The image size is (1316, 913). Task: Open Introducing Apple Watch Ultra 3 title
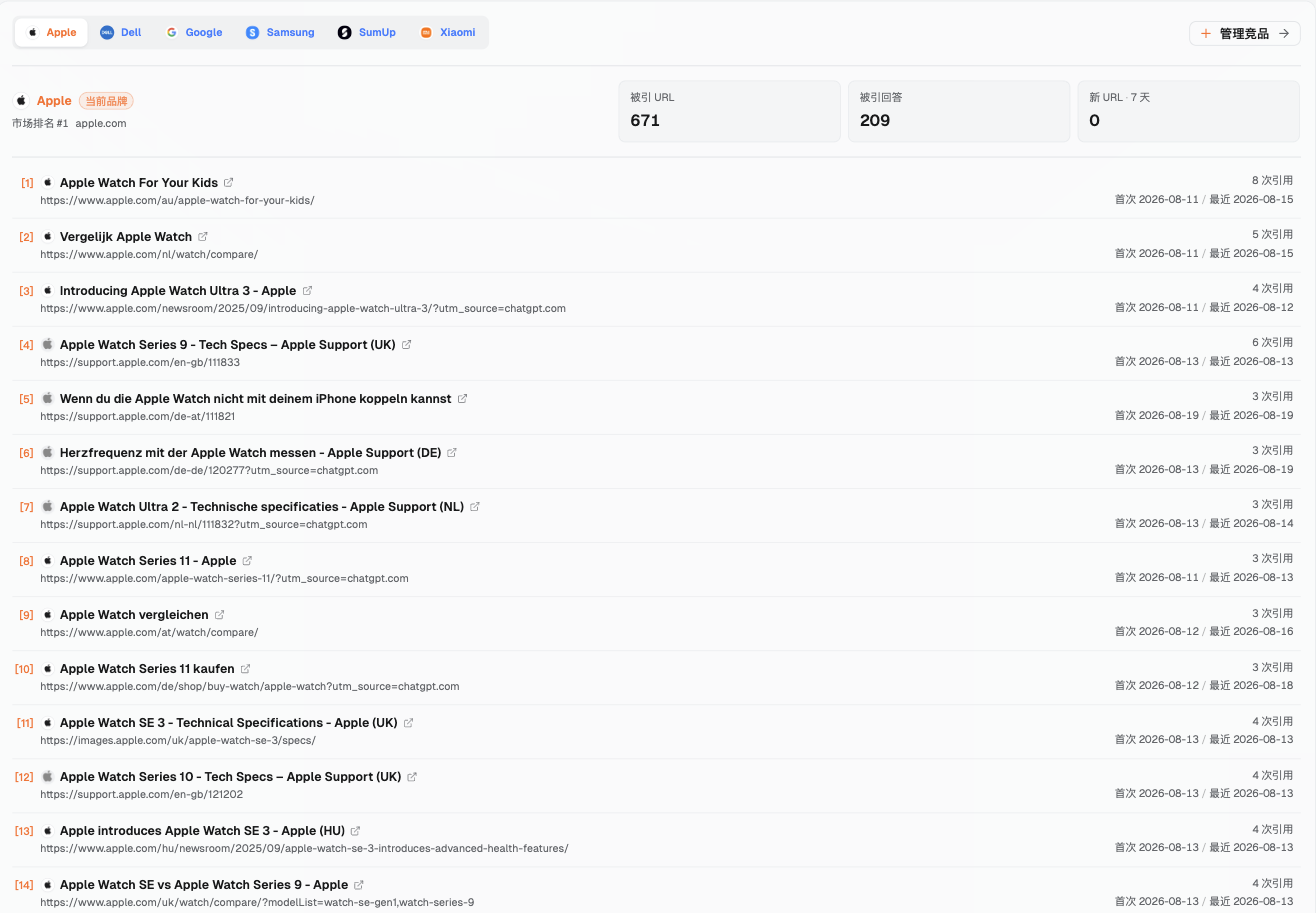tap(178, 291)
